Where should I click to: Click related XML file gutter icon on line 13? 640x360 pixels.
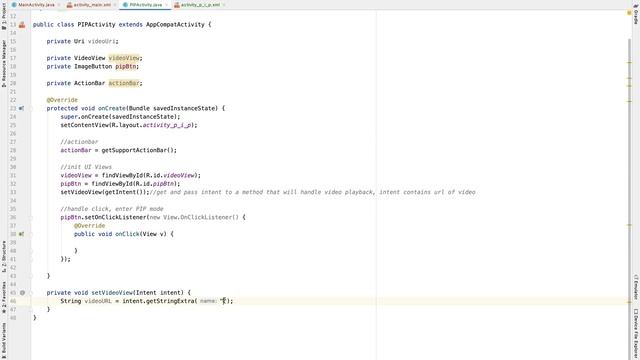tap(22, 25)
